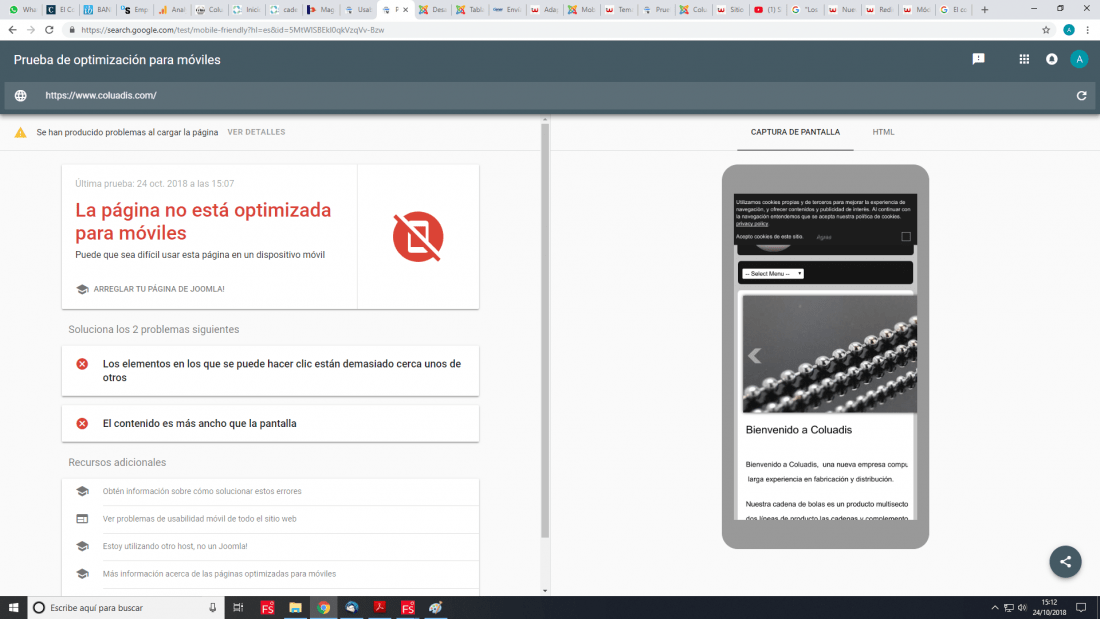Open the Google apps grid
Image resolution: width=1100 pixels, height=619 pixels.
[x=1024, y=60]
